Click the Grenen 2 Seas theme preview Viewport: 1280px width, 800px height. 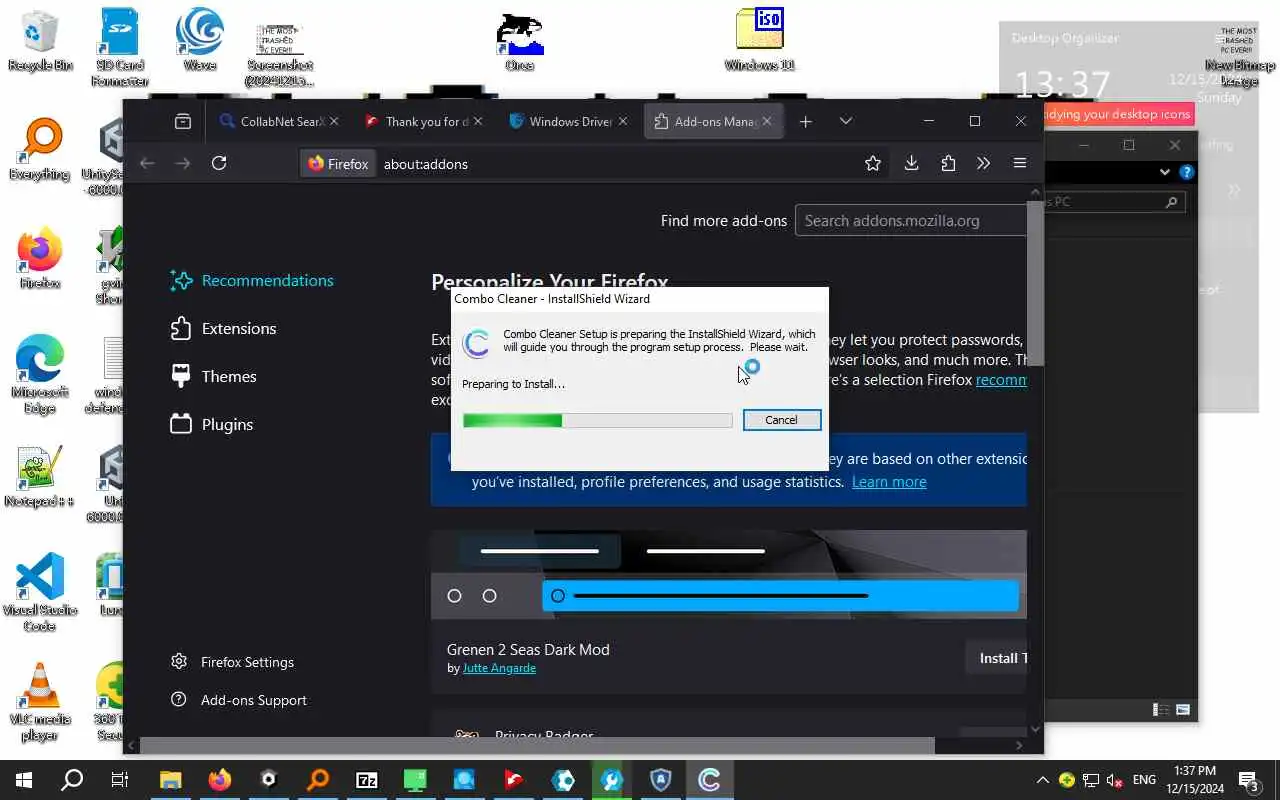click(x=729, y=574)
